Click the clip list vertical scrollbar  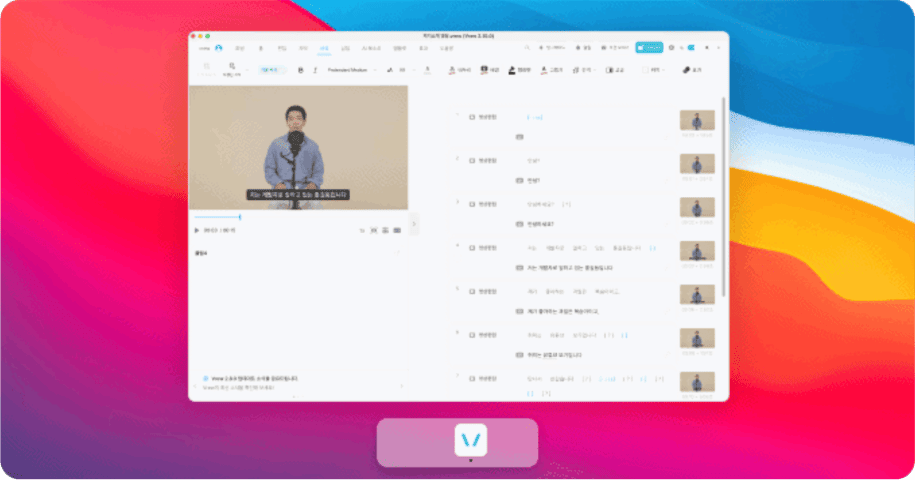point(724,197)
